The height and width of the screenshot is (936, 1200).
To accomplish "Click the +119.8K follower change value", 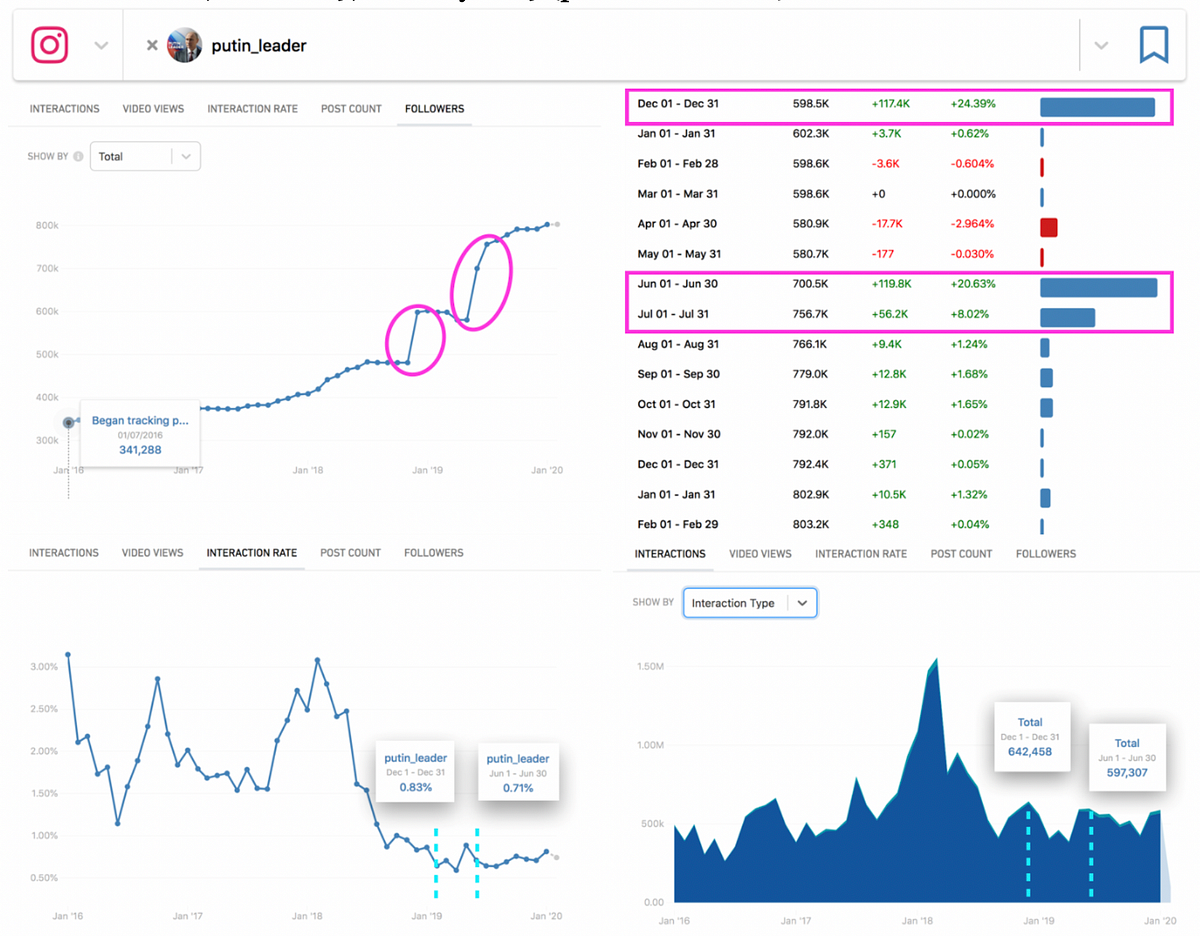I will coord(892,284).
